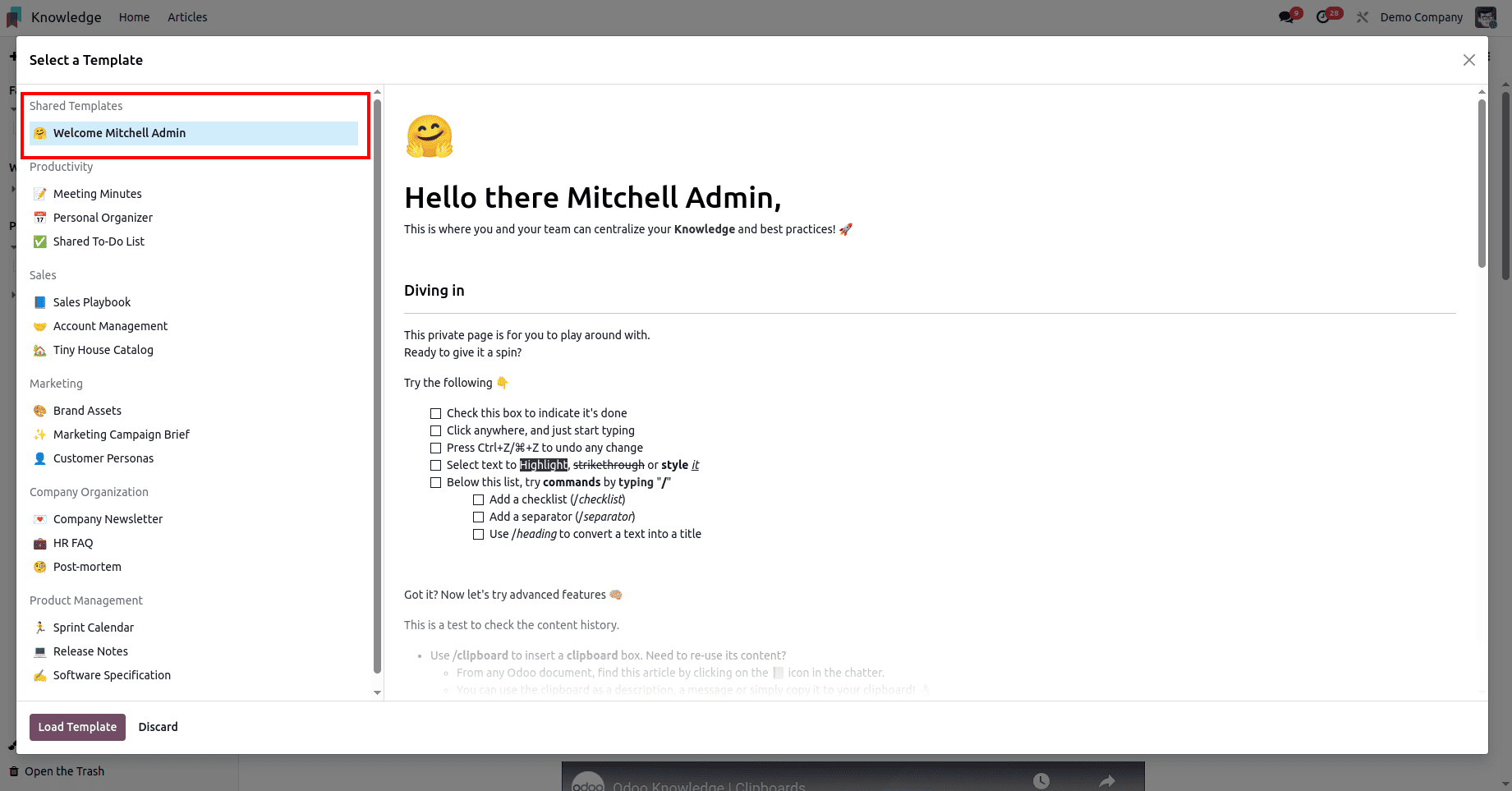
Task: Select the Brand Assets template
Action: pos(194,411)
